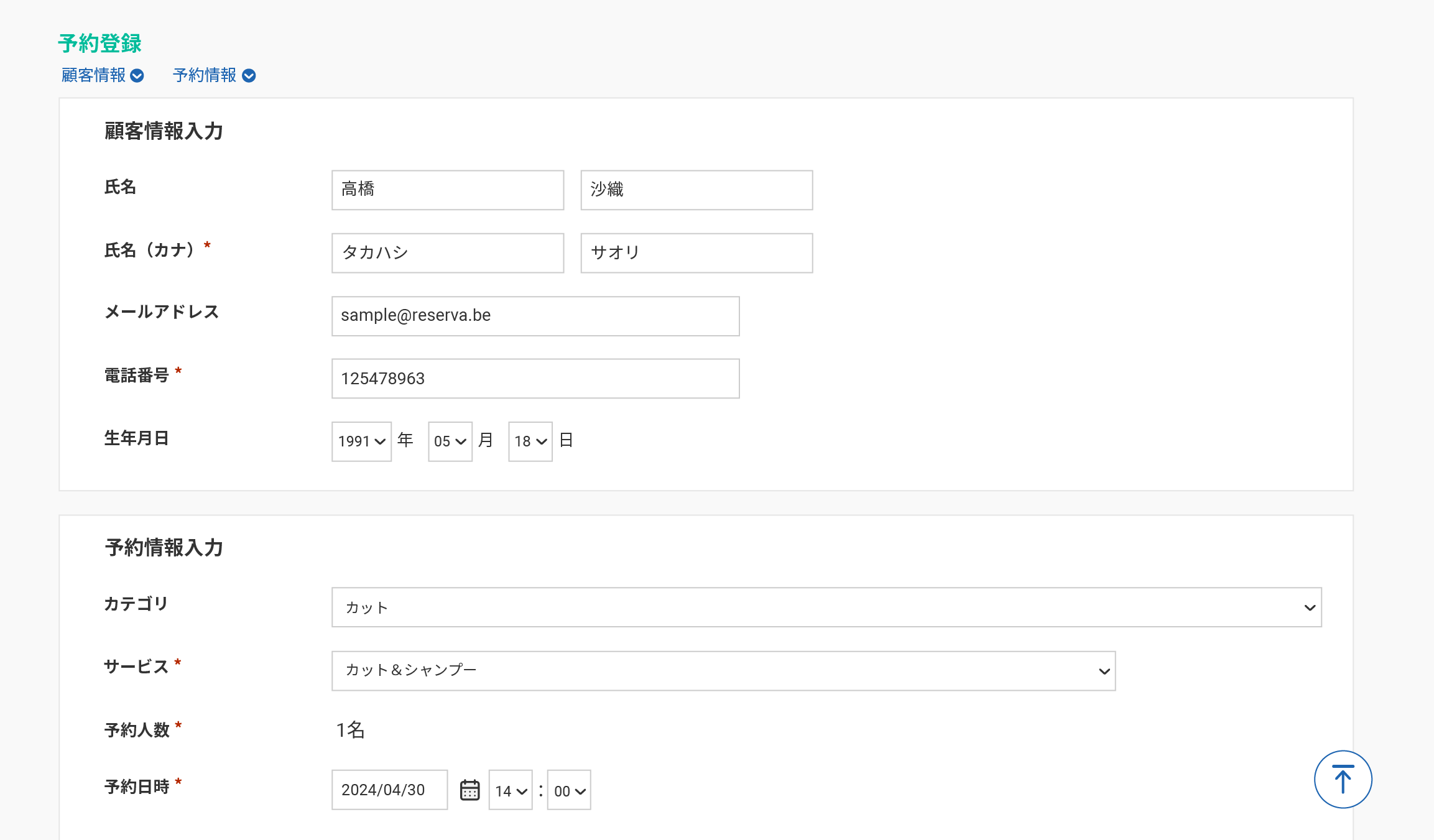The height and width of the screenshot is (840, 1434).
Task: Open the calendar date picker icon
Action: 470,790
